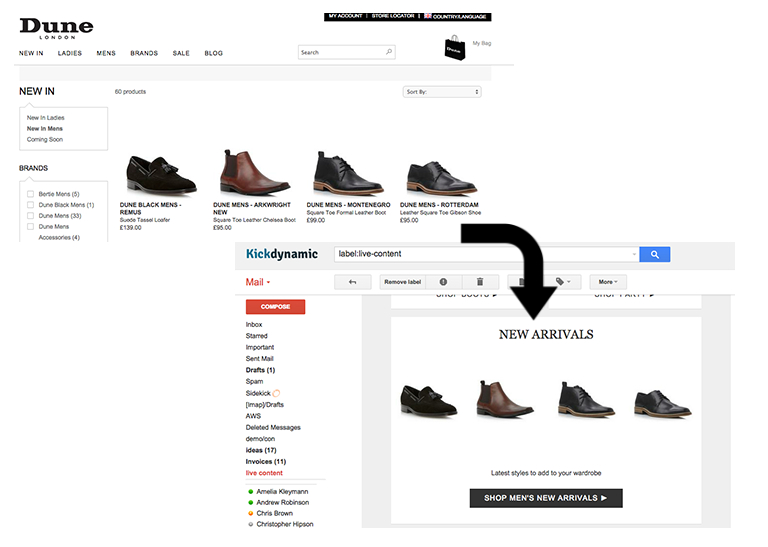Click the rightmost black Gibson shoe in email
This screenshot has width=768, height=547.
[662, 403]
